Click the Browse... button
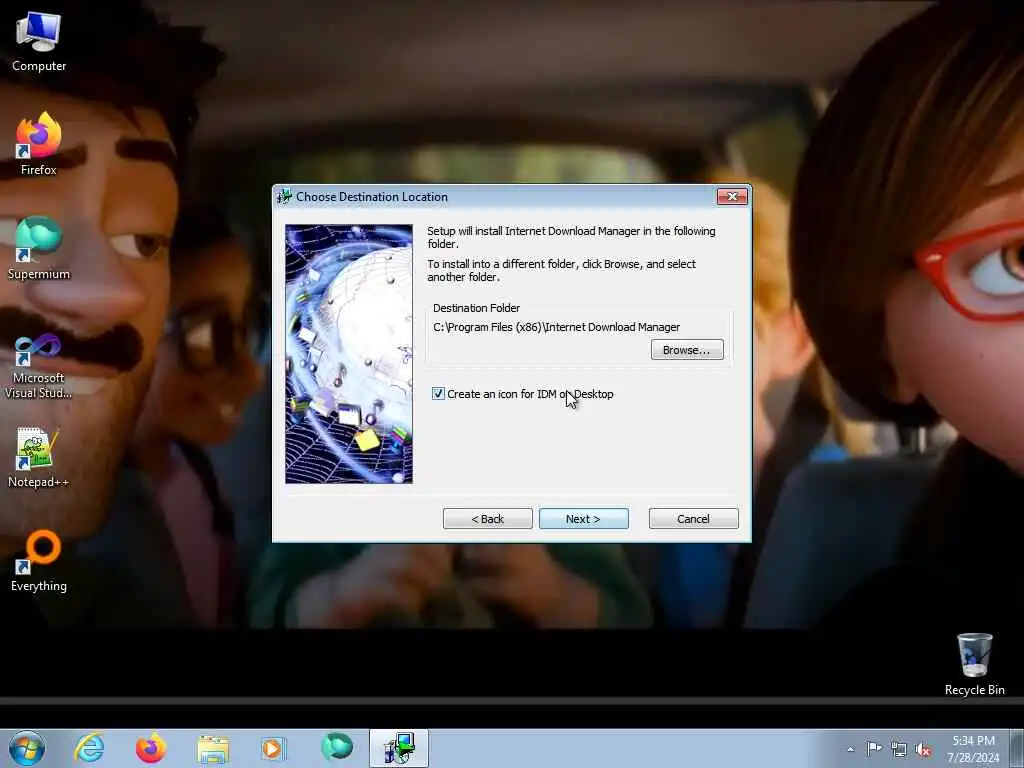 point(687,350)
